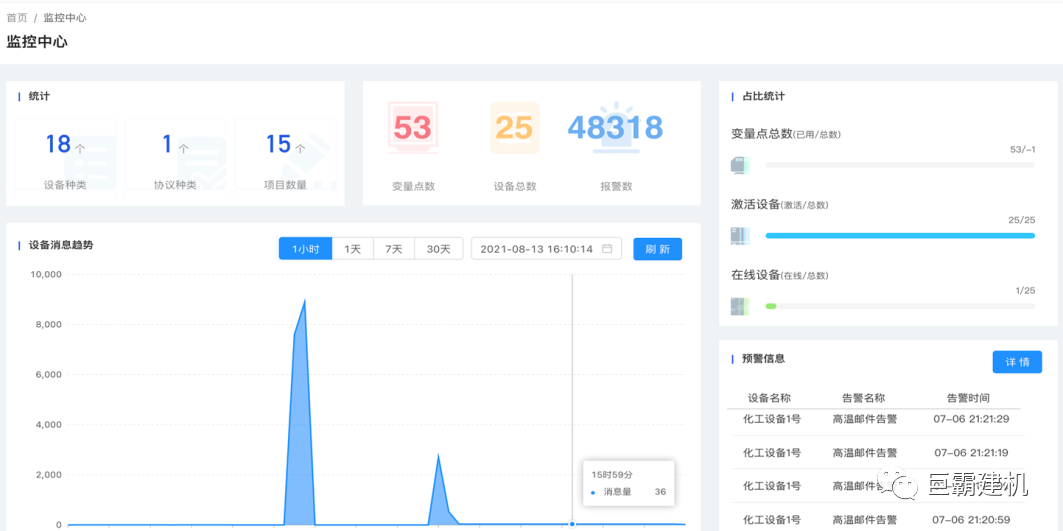
Task: Click the 变量点数 label
Action: pos(413,186)
